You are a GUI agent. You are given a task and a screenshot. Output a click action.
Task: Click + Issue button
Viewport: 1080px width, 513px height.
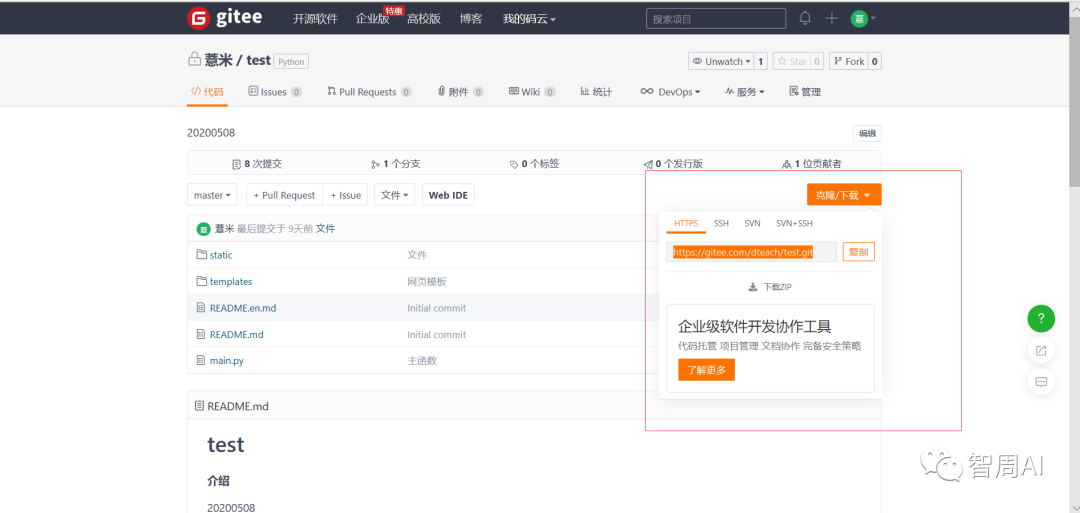(345, 195)
